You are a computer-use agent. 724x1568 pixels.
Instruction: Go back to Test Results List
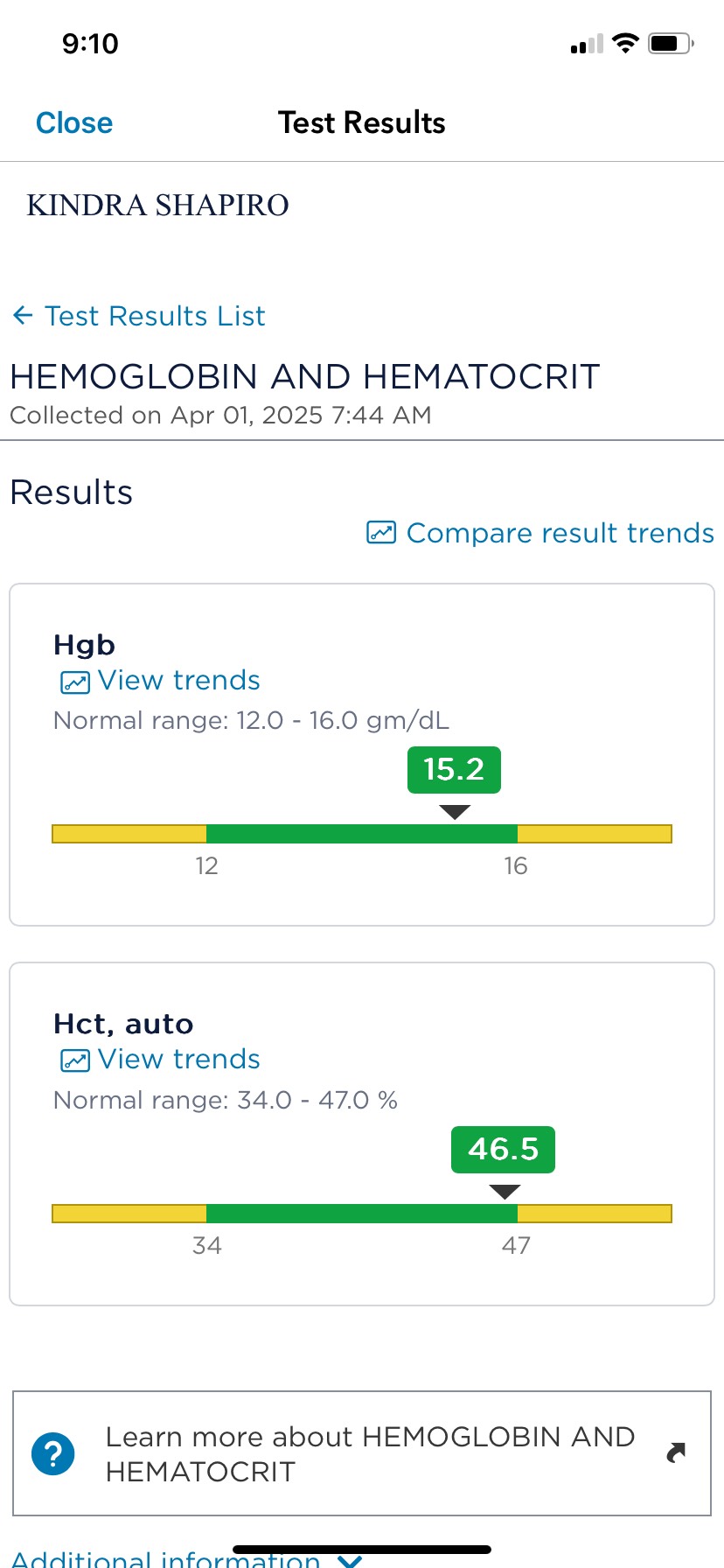155,316
